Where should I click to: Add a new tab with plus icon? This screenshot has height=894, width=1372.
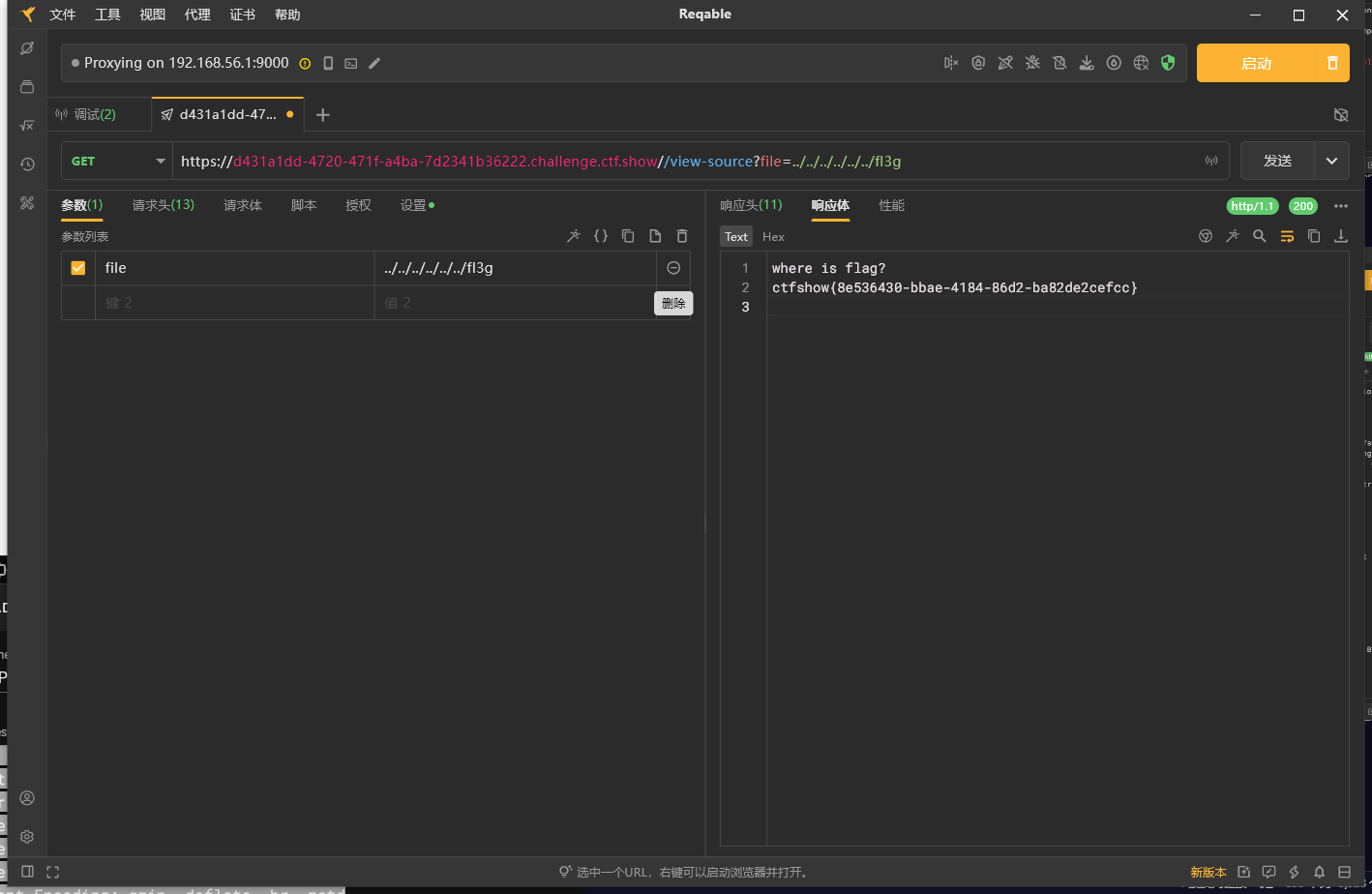(323, 114)
